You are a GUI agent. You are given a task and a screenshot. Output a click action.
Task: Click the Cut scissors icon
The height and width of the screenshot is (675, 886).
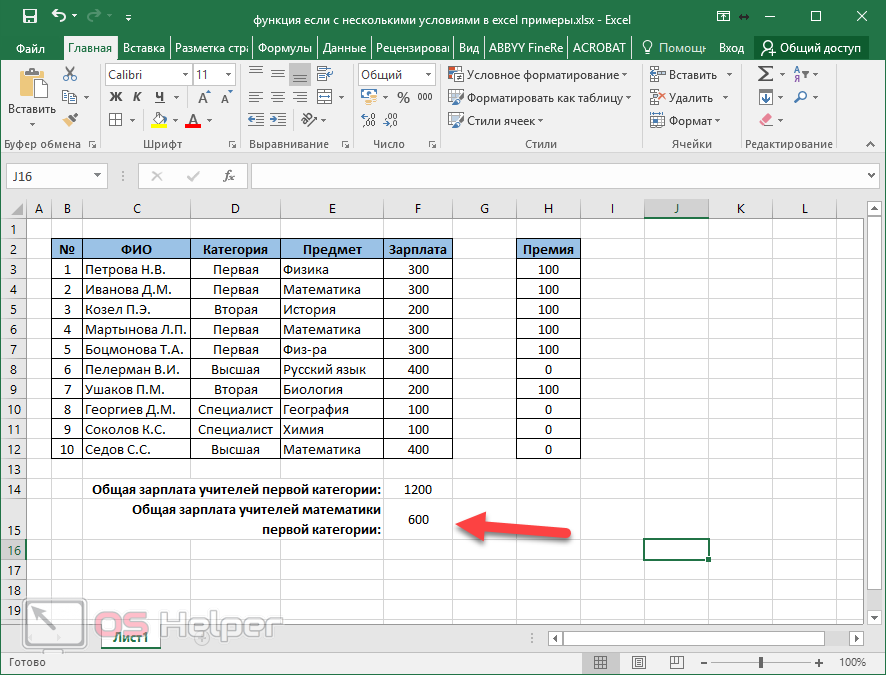click(70, 74)
